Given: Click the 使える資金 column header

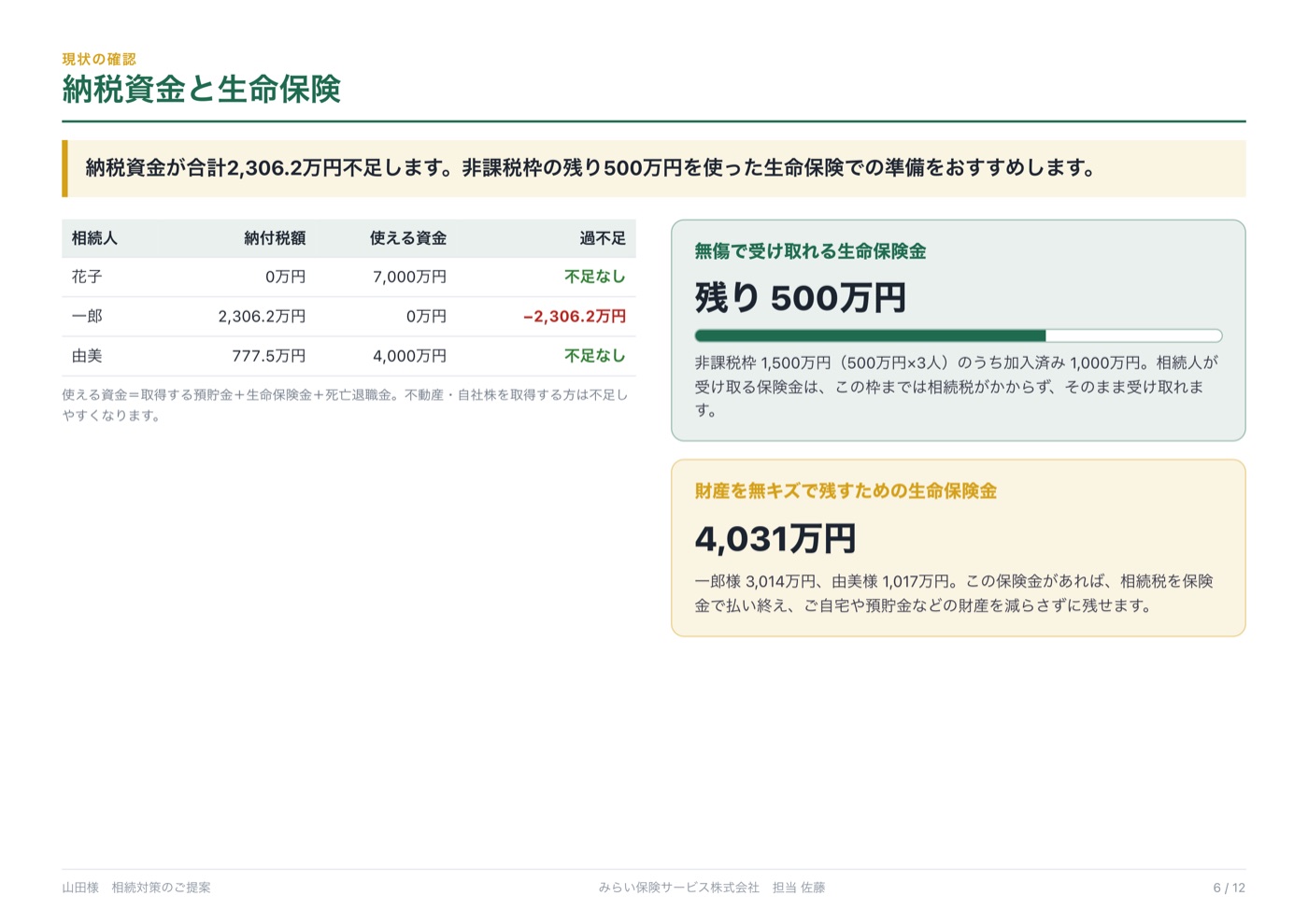Looking at the screenshot, I should point(408,238).
